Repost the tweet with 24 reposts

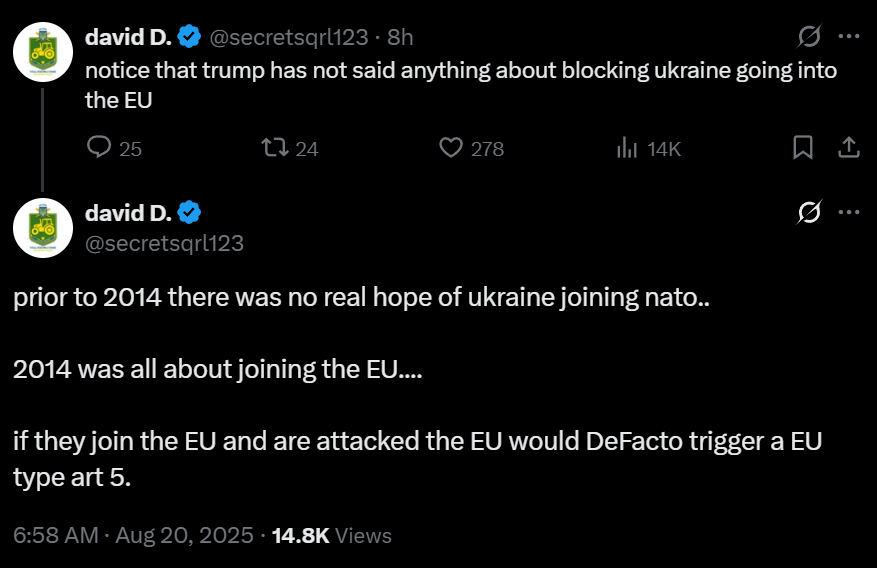290,148
